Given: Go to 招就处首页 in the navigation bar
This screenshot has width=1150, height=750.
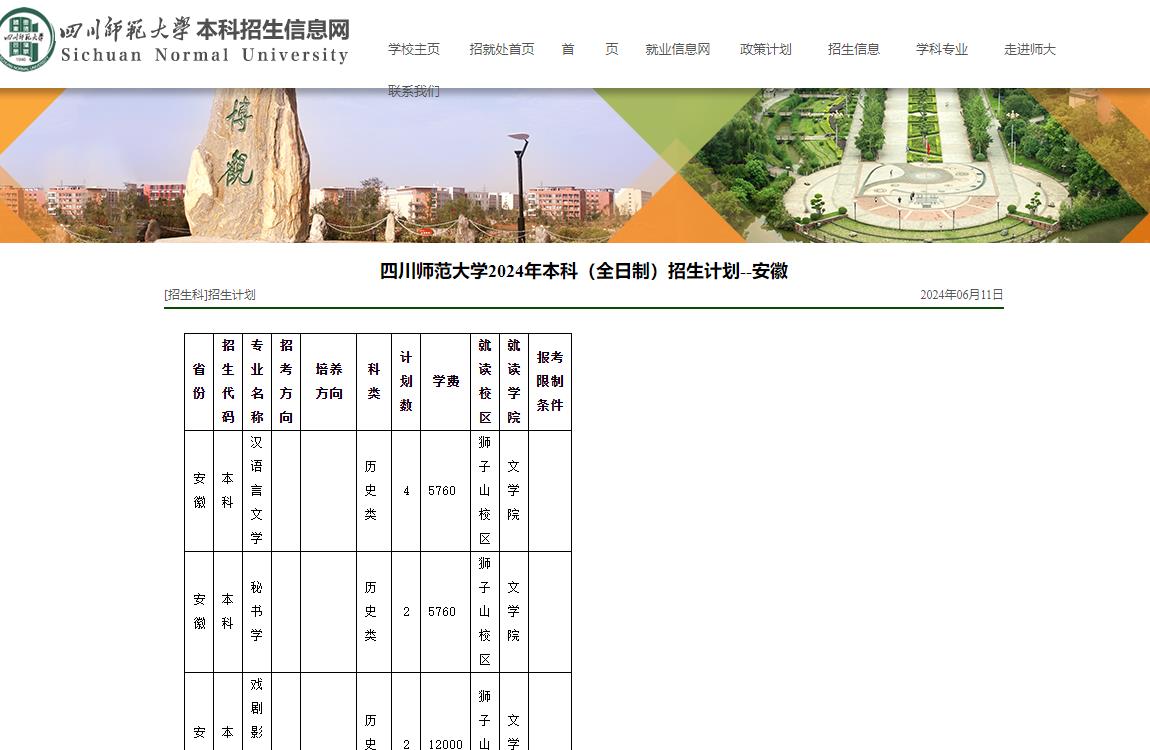Looking at the screenshot, I should coord(502,49).
